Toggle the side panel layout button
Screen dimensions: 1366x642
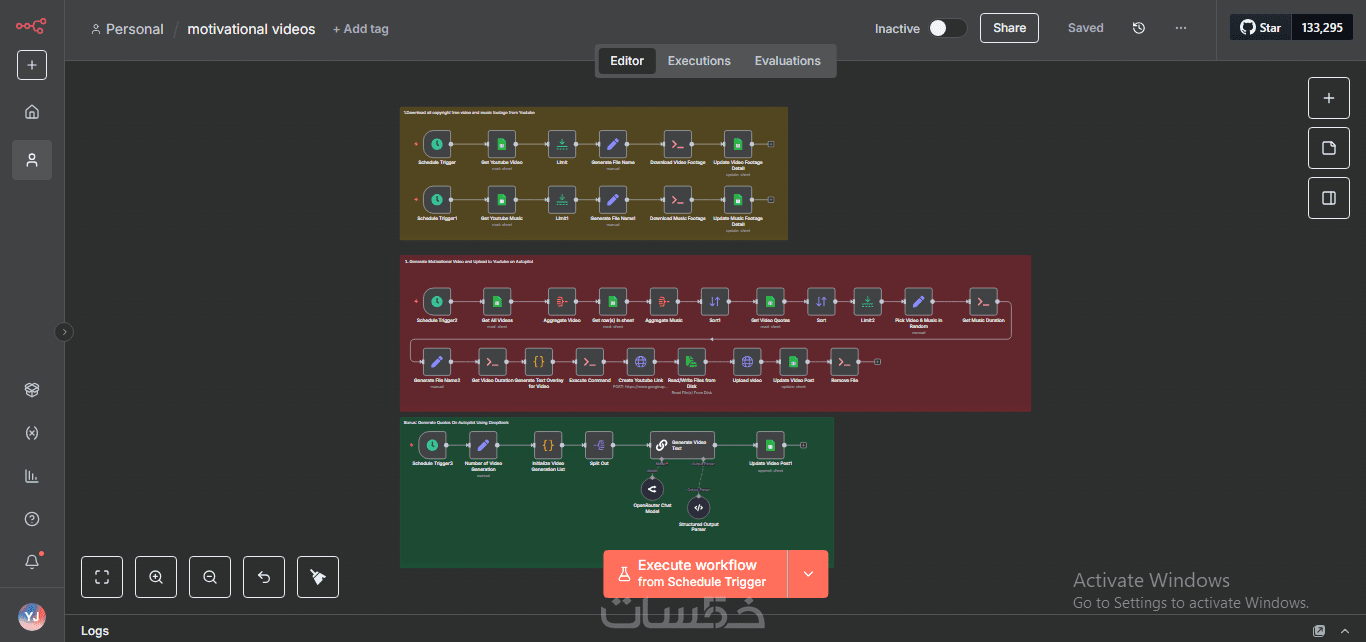[x=1329, y=198]
